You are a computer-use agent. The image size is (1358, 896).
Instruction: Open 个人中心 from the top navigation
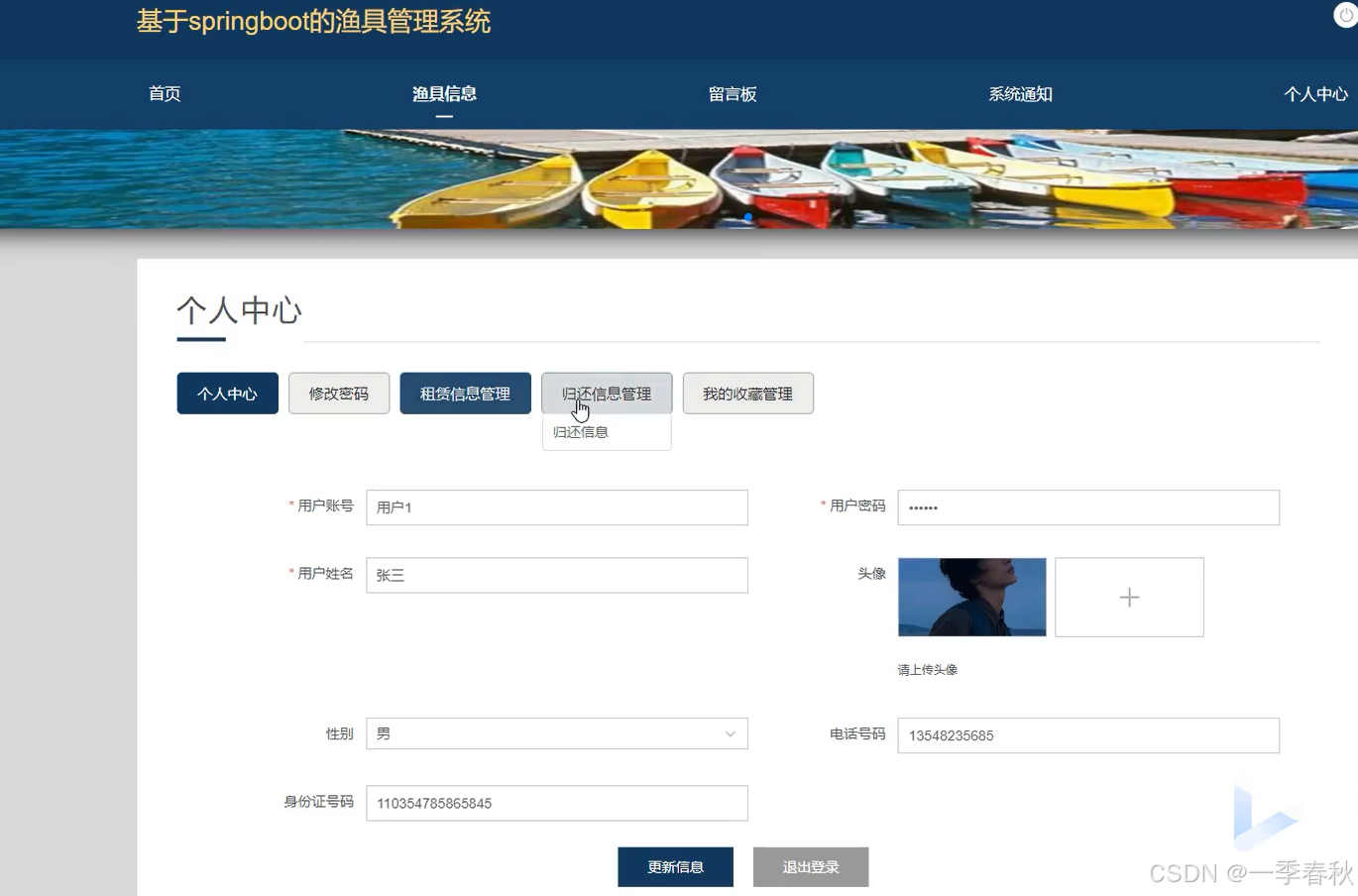[1316, 94]
